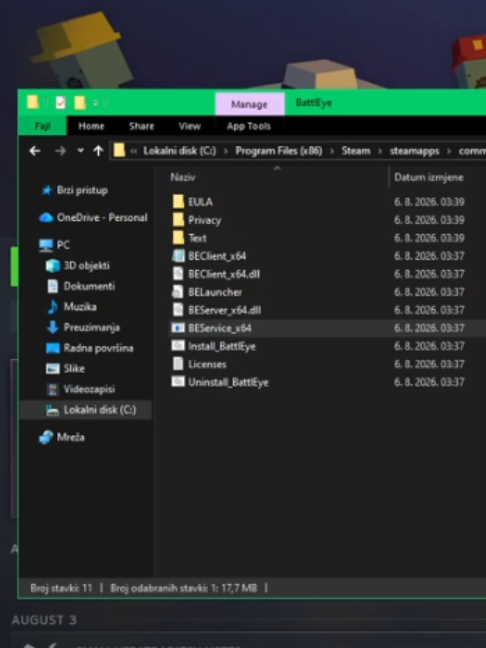Click the address bar folder icon
The height and width of the screenshot is (648, 486).
point(119,150)
